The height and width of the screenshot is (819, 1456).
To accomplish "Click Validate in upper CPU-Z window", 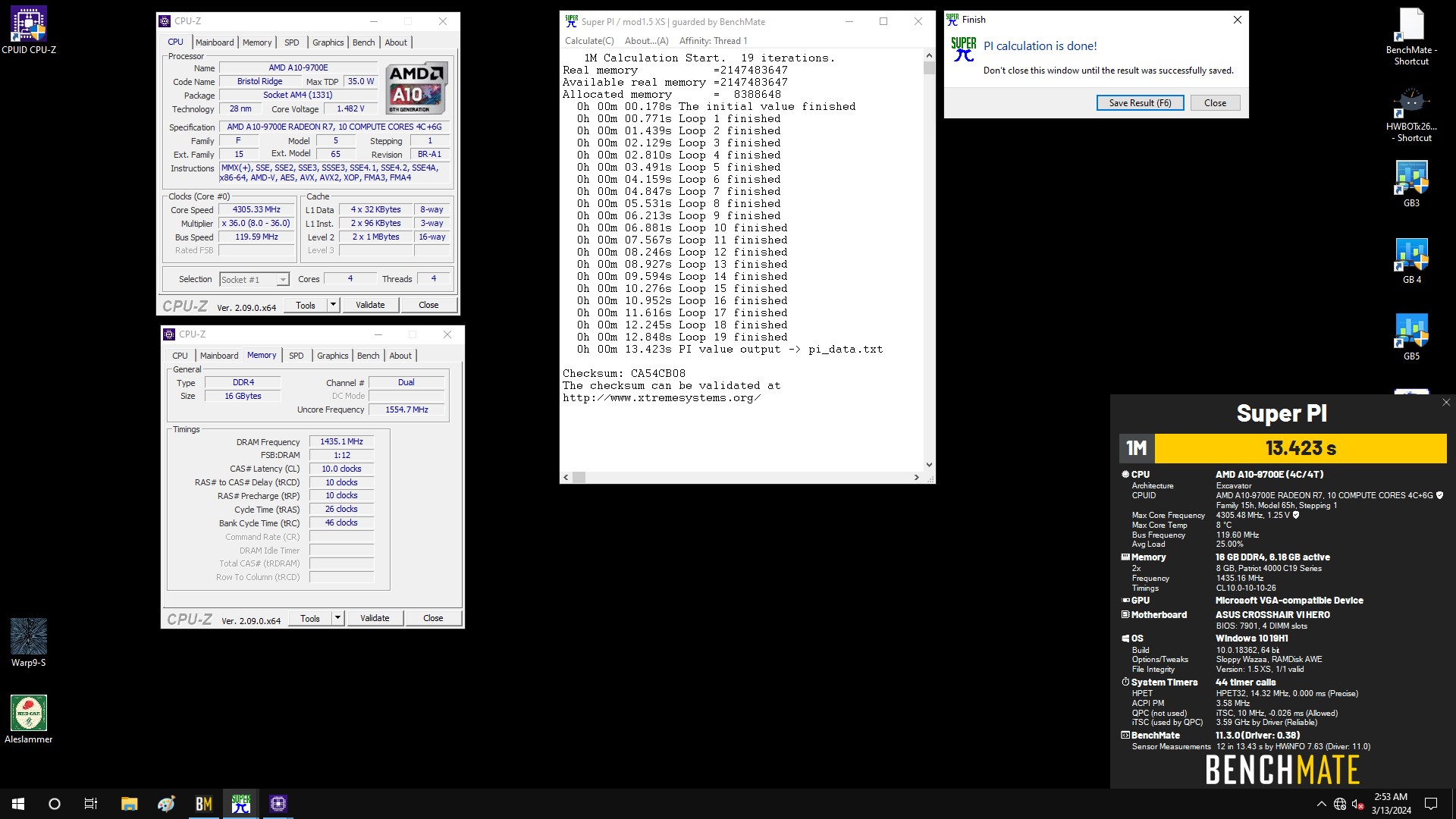I will point(370,305).
